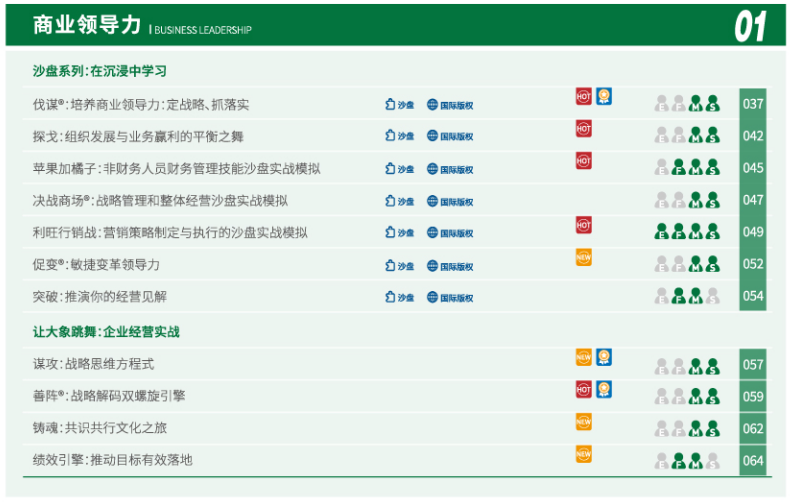792x502 pixels.
Task: Click the 01 chapter number in header
Action: pos(750,27)
